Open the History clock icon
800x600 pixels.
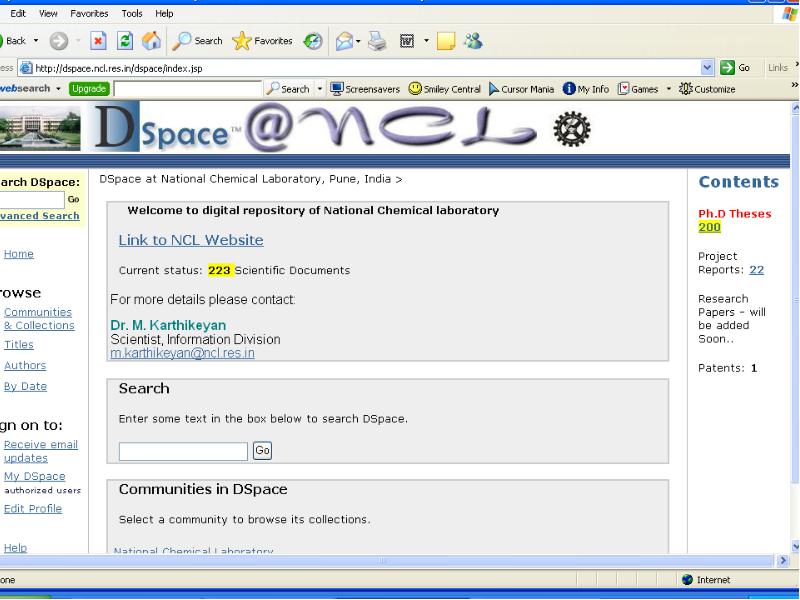pos(313,41)
